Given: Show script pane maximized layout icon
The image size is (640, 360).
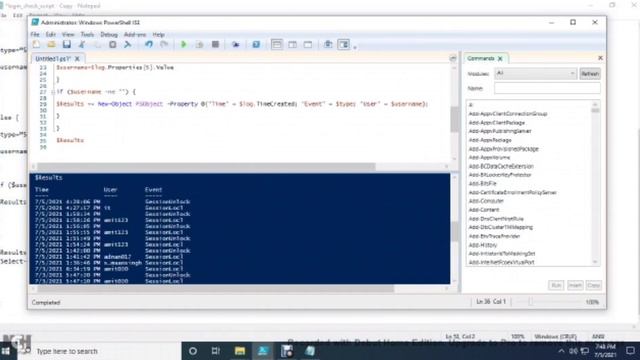Looking at the screenshot, I should (x=308, y=44).
